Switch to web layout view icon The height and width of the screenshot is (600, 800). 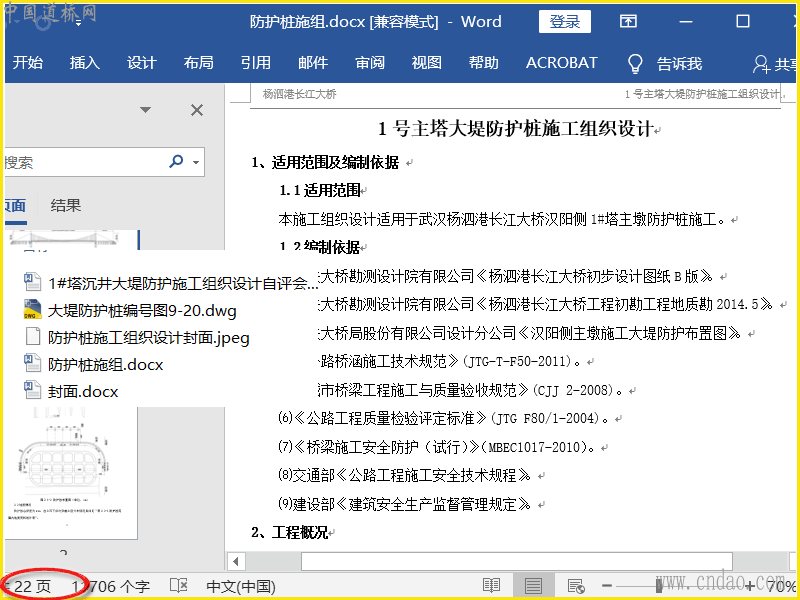pos(576,586)
